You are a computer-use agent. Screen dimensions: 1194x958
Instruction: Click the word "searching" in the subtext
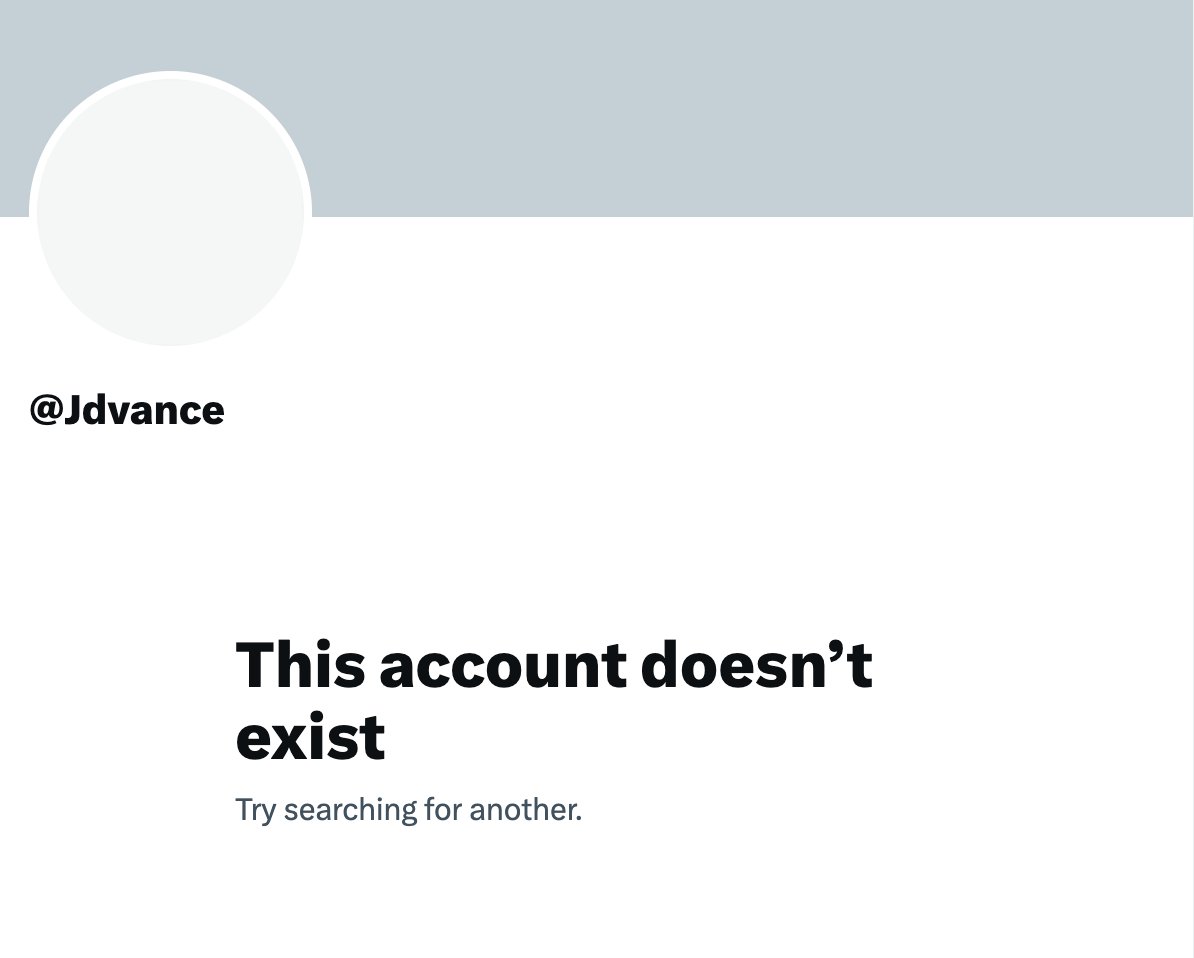(x=350, y=811)
